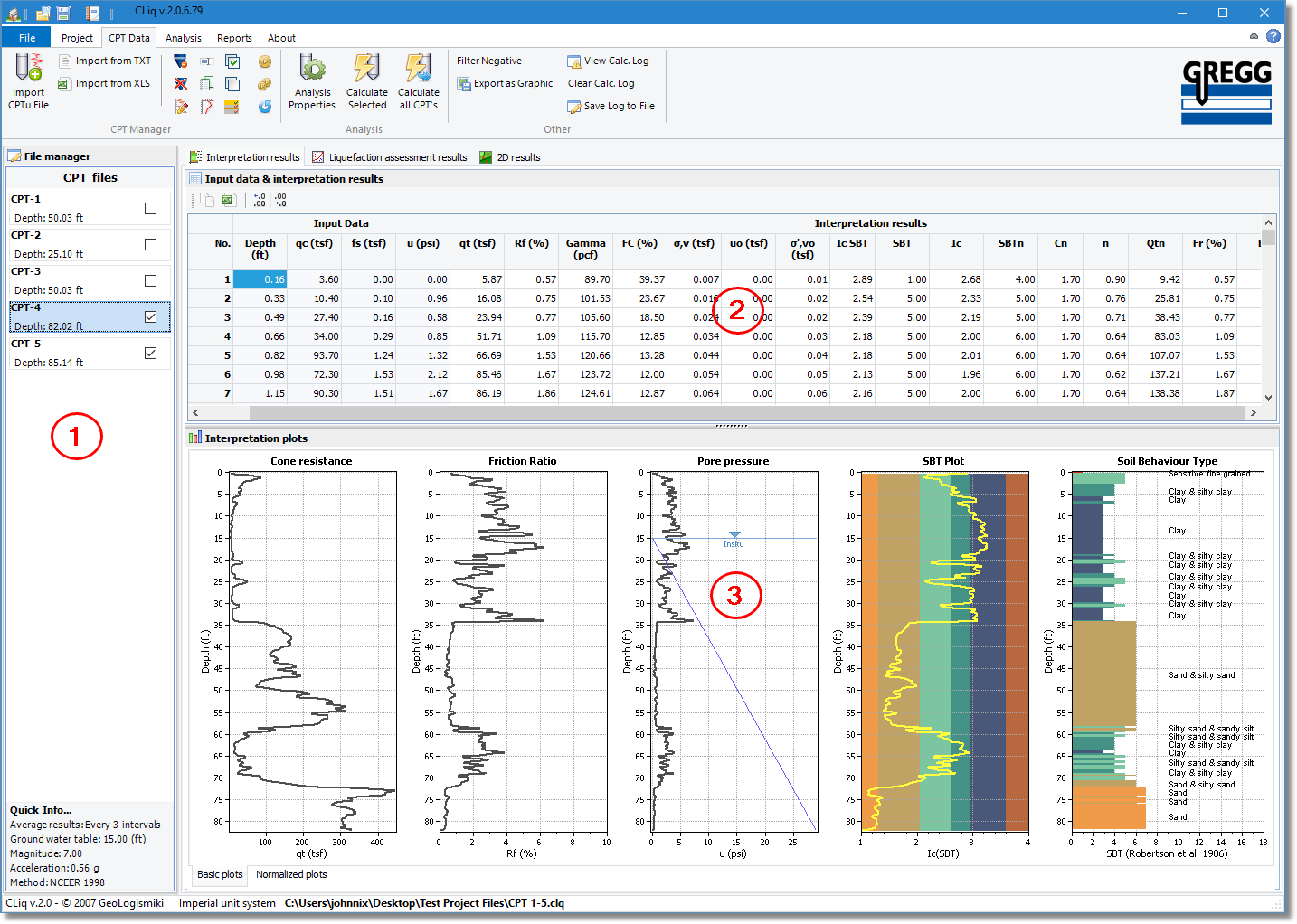Image resolution: width=1297 pixels, height=924 pixels.
Task: Click the Export to Excel icon above the table
Action: (228, 200)
